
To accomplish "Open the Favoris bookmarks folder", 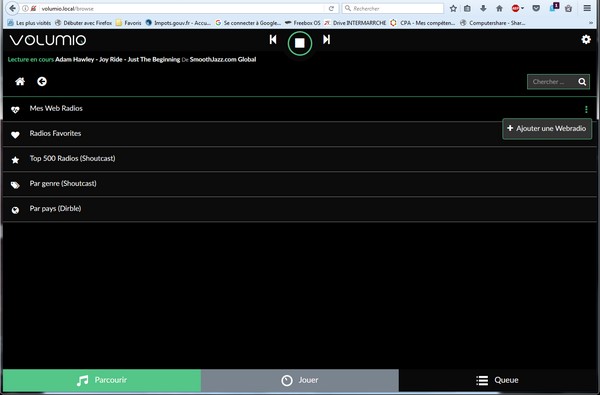I will coord(129,23).
